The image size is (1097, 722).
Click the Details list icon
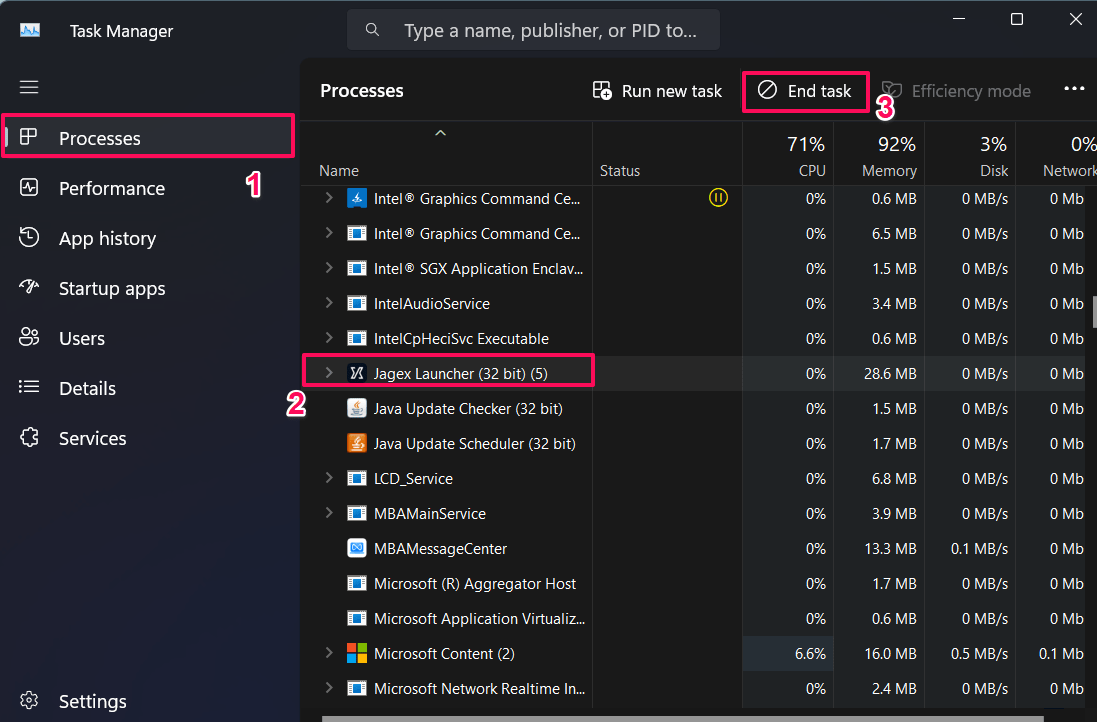29,387
